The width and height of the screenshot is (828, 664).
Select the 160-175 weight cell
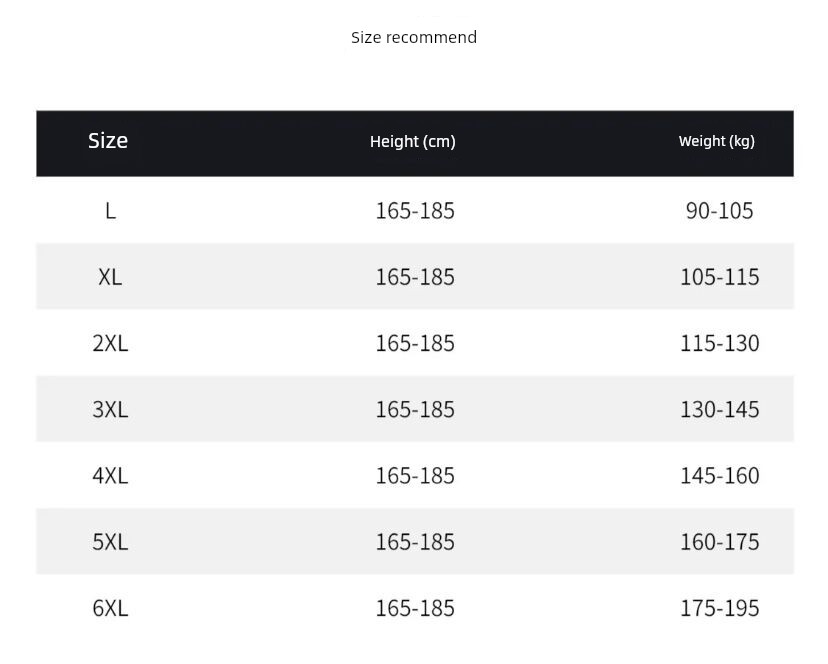point(720,541)
